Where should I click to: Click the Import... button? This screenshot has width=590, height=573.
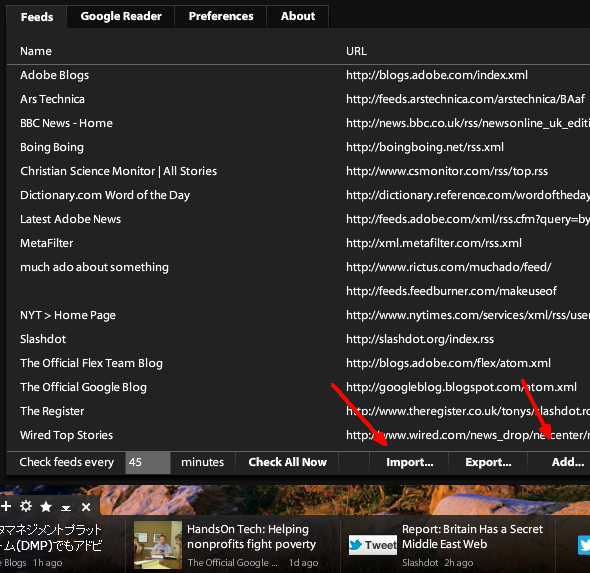coord(410,462)
